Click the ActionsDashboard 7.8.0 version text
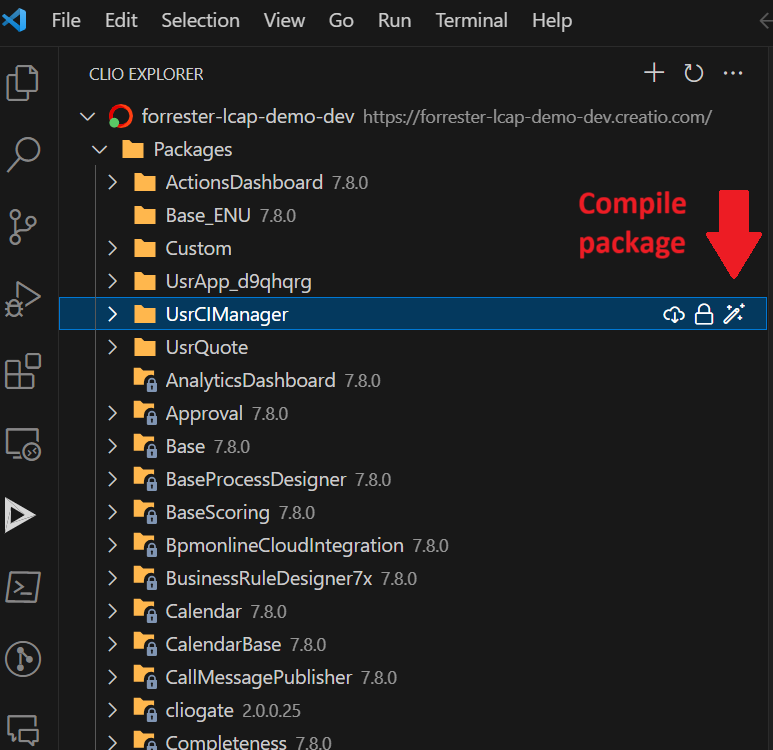The width and height of the screenshot is (773, 750). click(350, 183)
